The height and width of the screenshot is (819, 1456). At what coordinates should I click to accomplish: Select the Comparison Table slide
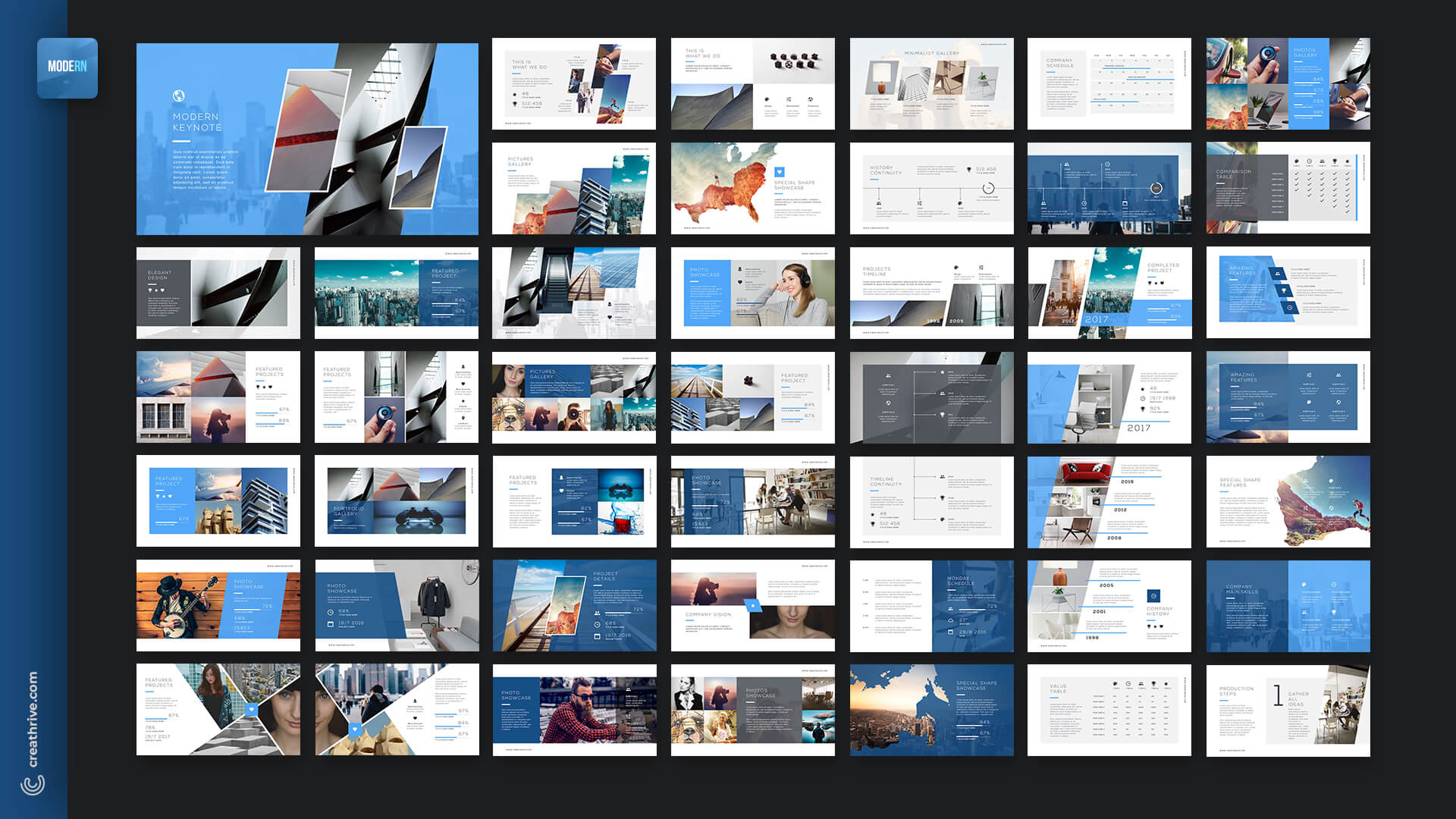coord(1288,187)
